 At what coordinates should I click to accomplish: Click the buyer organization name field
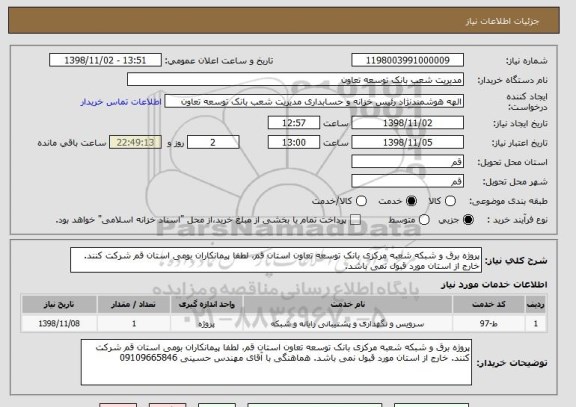(295, 79)
